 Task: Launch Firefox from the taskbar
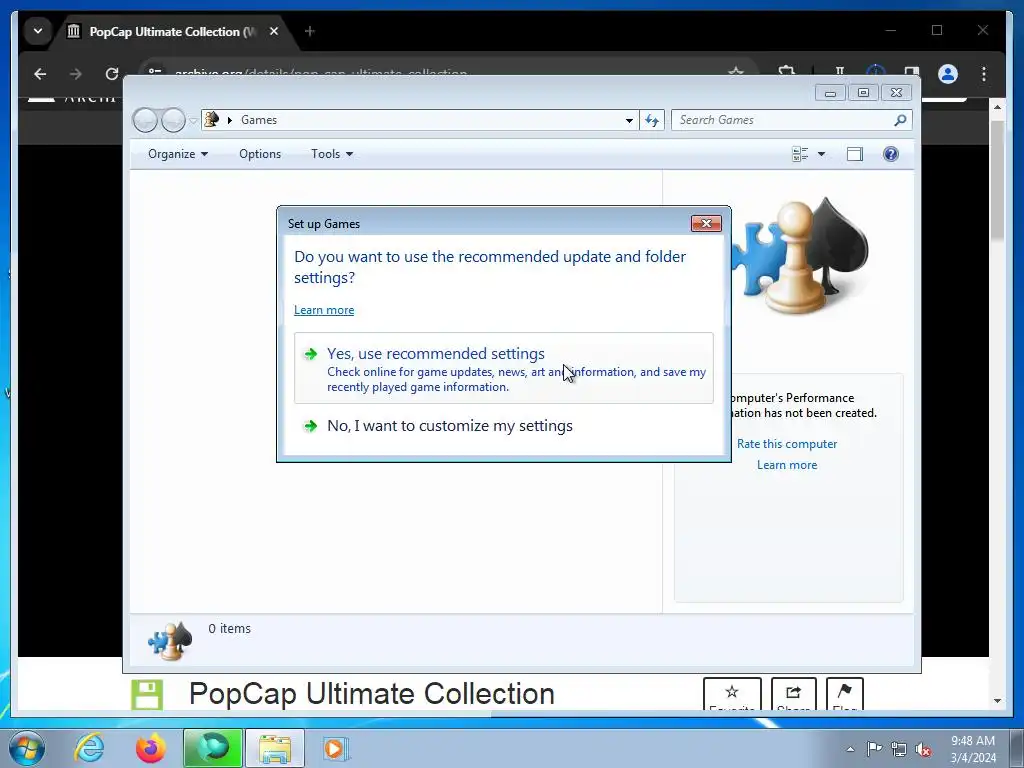pyautogui.click(x=150, y=748)
